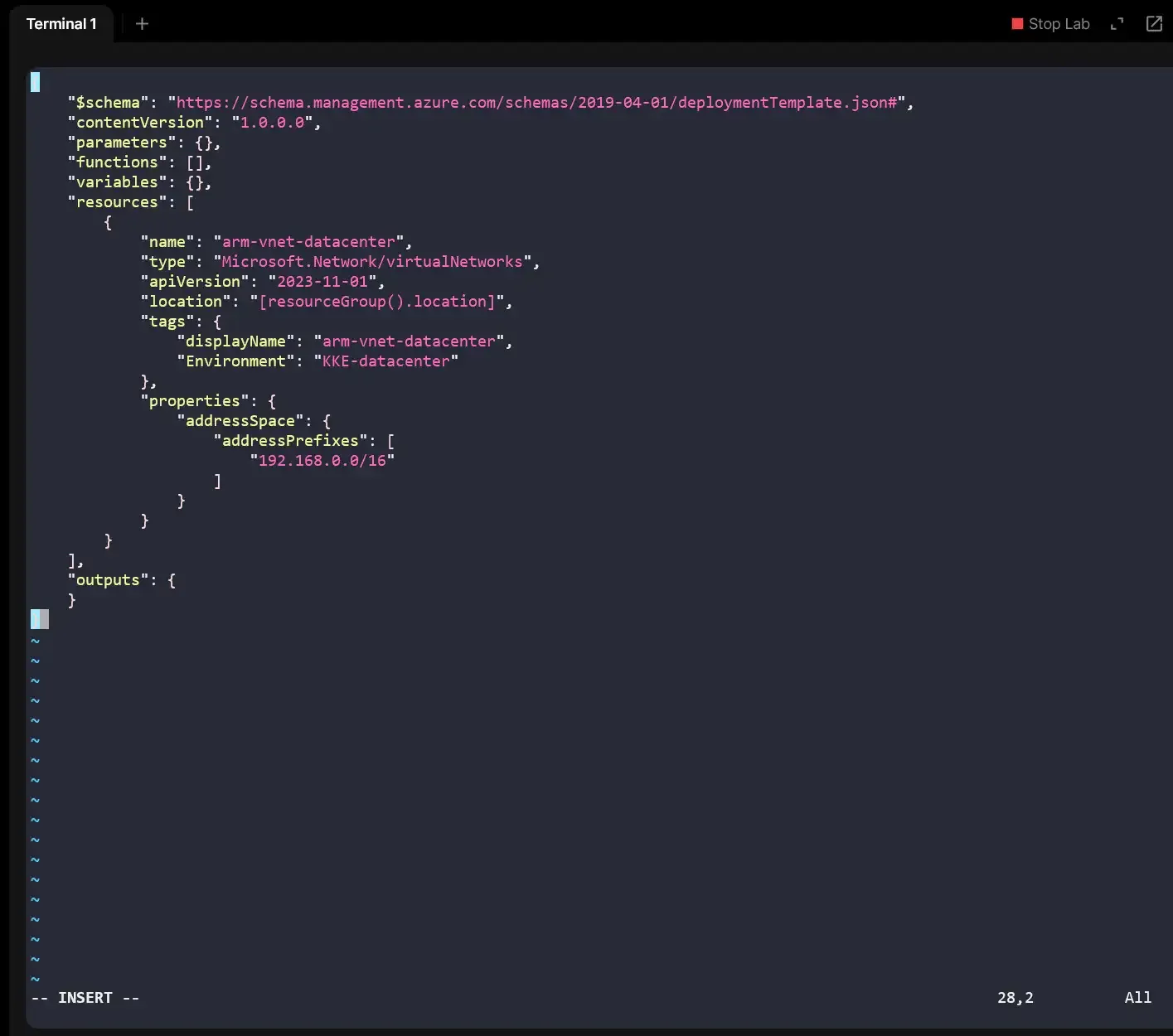Click the [resourceGroup().location] value
Image resolution: width=1173 pixels, height=1036 pixels.
tap(376, 301)
